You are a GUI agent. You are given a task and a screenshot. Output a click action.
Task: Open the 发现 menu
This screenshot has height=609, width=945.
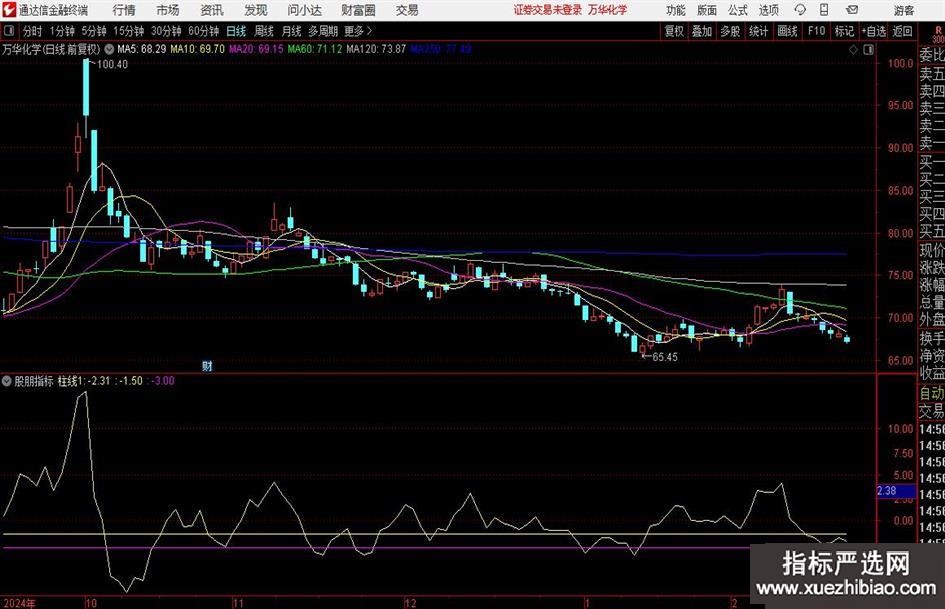(x=256, y=10)
